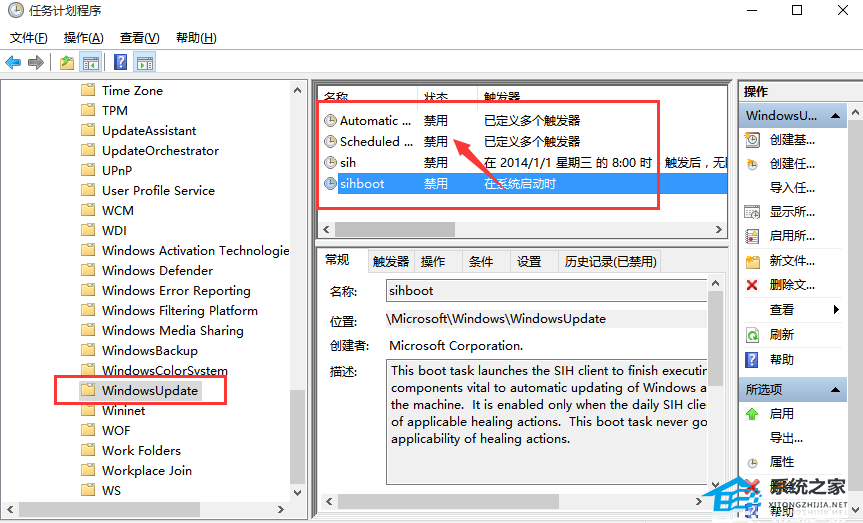Screen dimensions: 863x523
Task: Click the 名称 field showing sihboot
Action: [x=546, y=291]
